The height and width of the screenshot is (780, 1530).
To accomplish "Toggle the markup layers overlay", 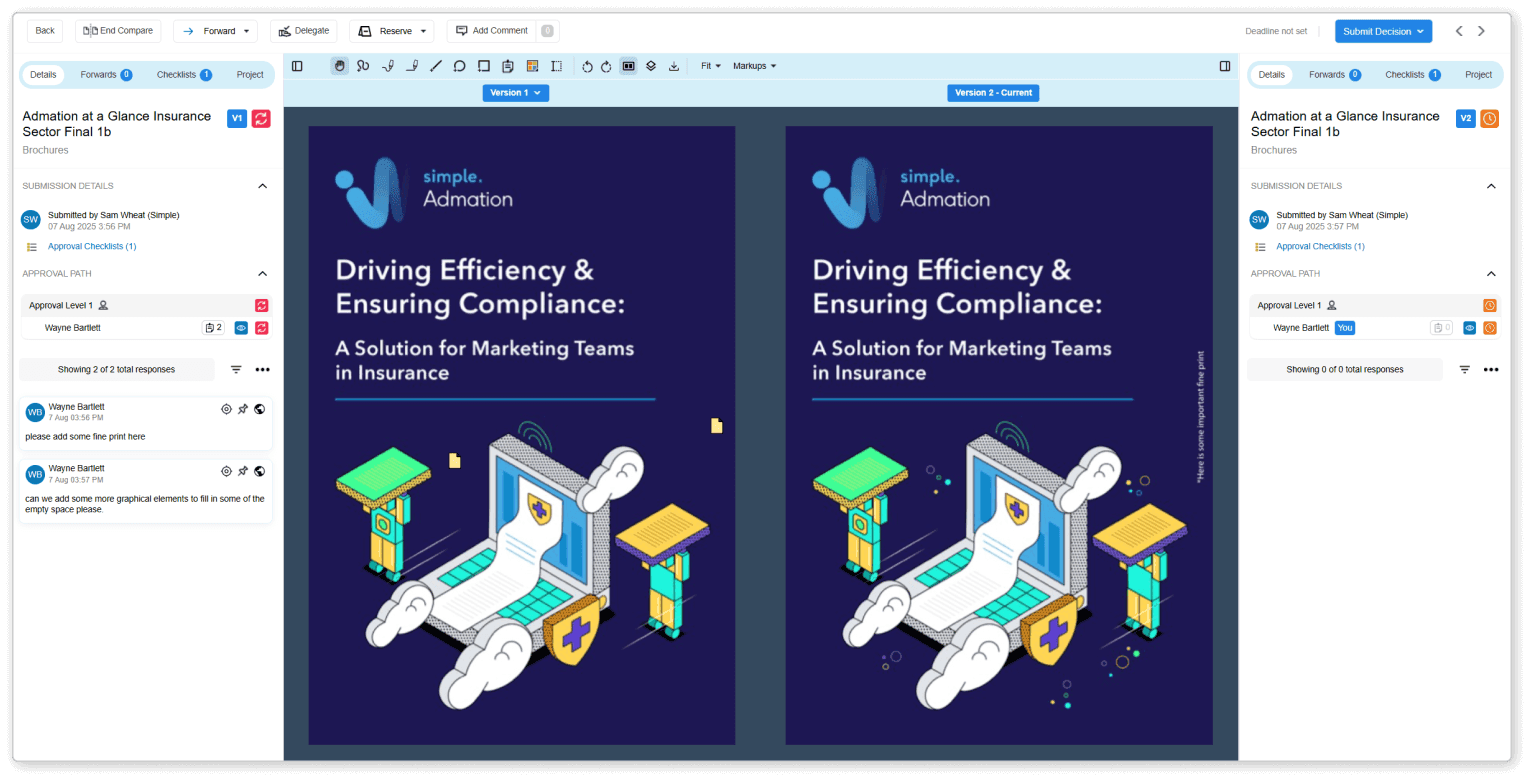I will pos(651,66).
